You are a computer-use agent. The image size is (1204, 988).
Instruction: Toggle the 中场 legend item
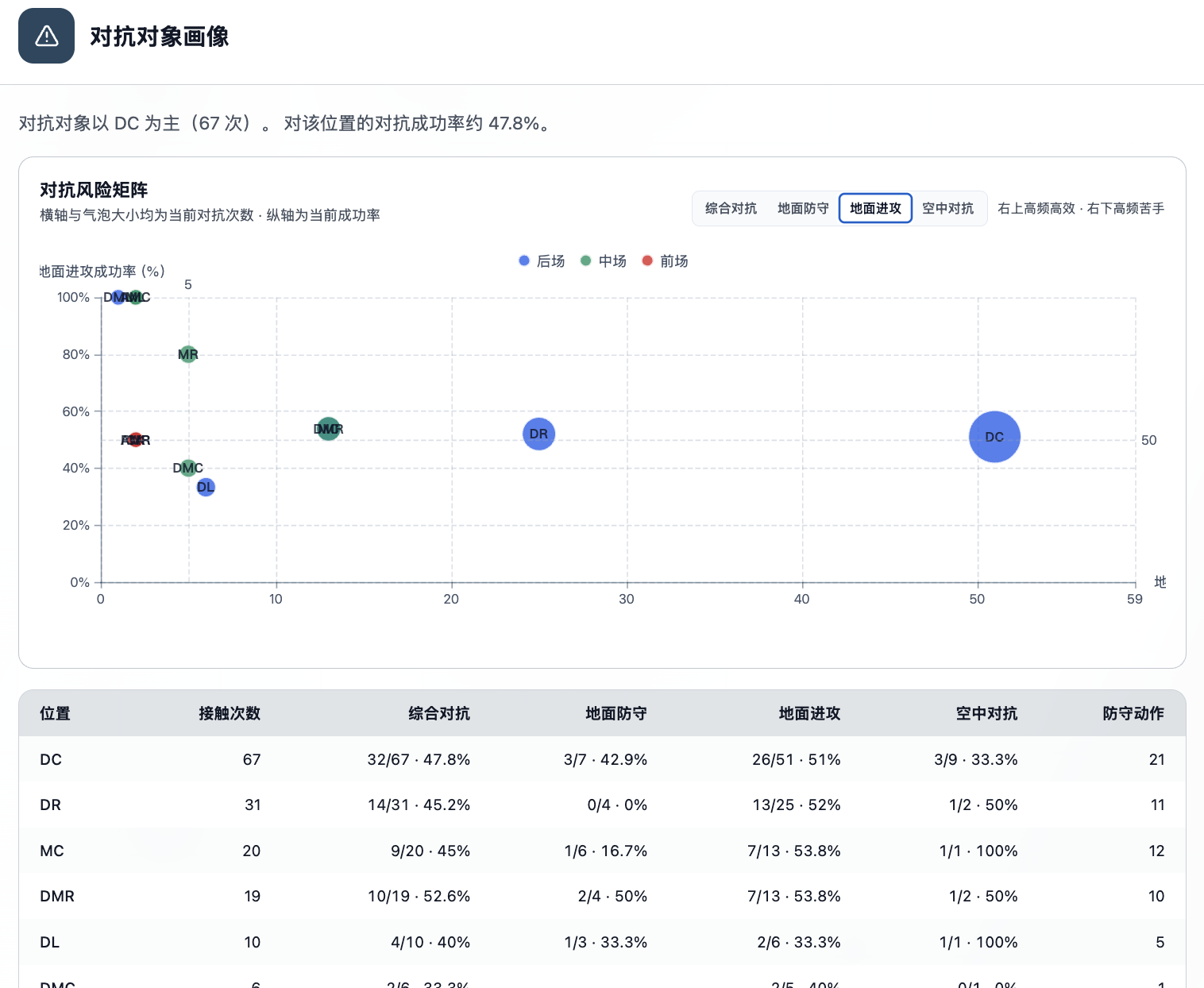point(604,261)
